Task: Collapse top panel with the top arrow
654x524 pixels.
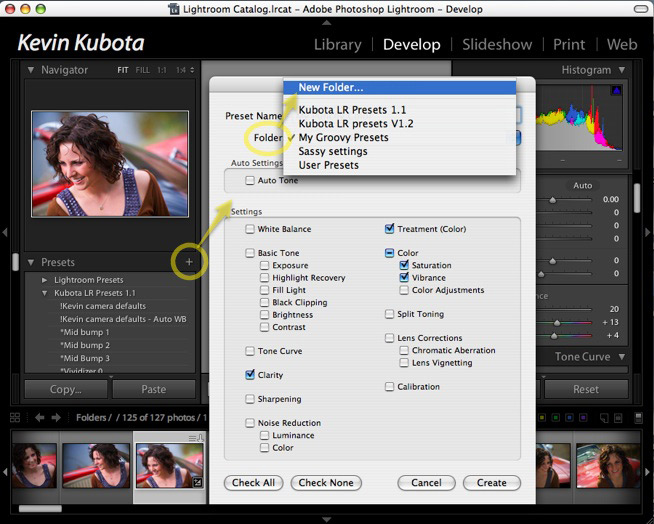Action: (327, 23)
